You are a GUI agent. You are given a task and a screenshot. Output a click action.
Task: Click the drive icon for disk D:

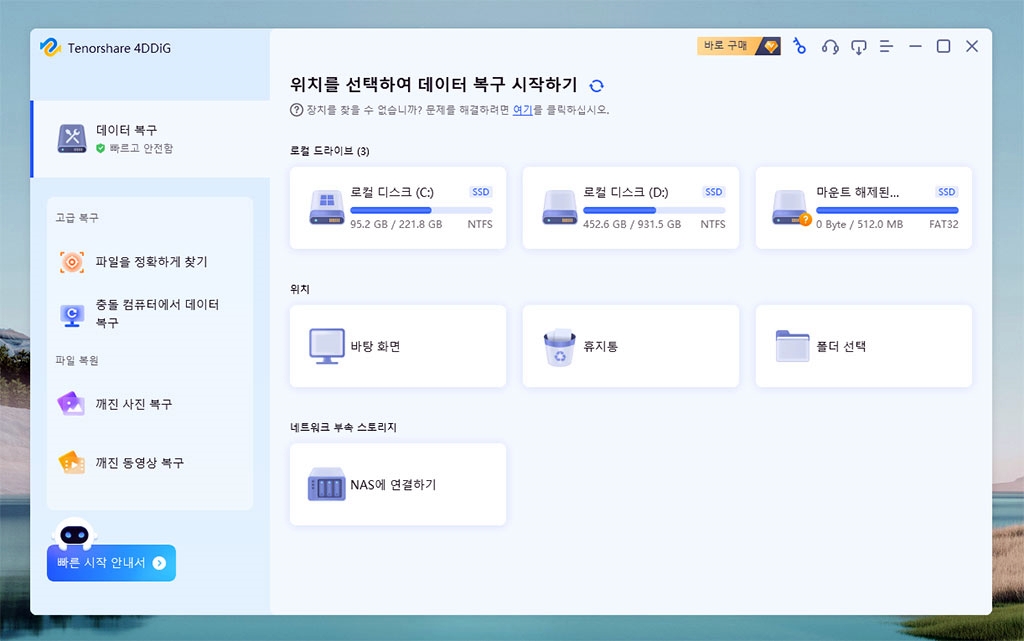tap(560, 208)
